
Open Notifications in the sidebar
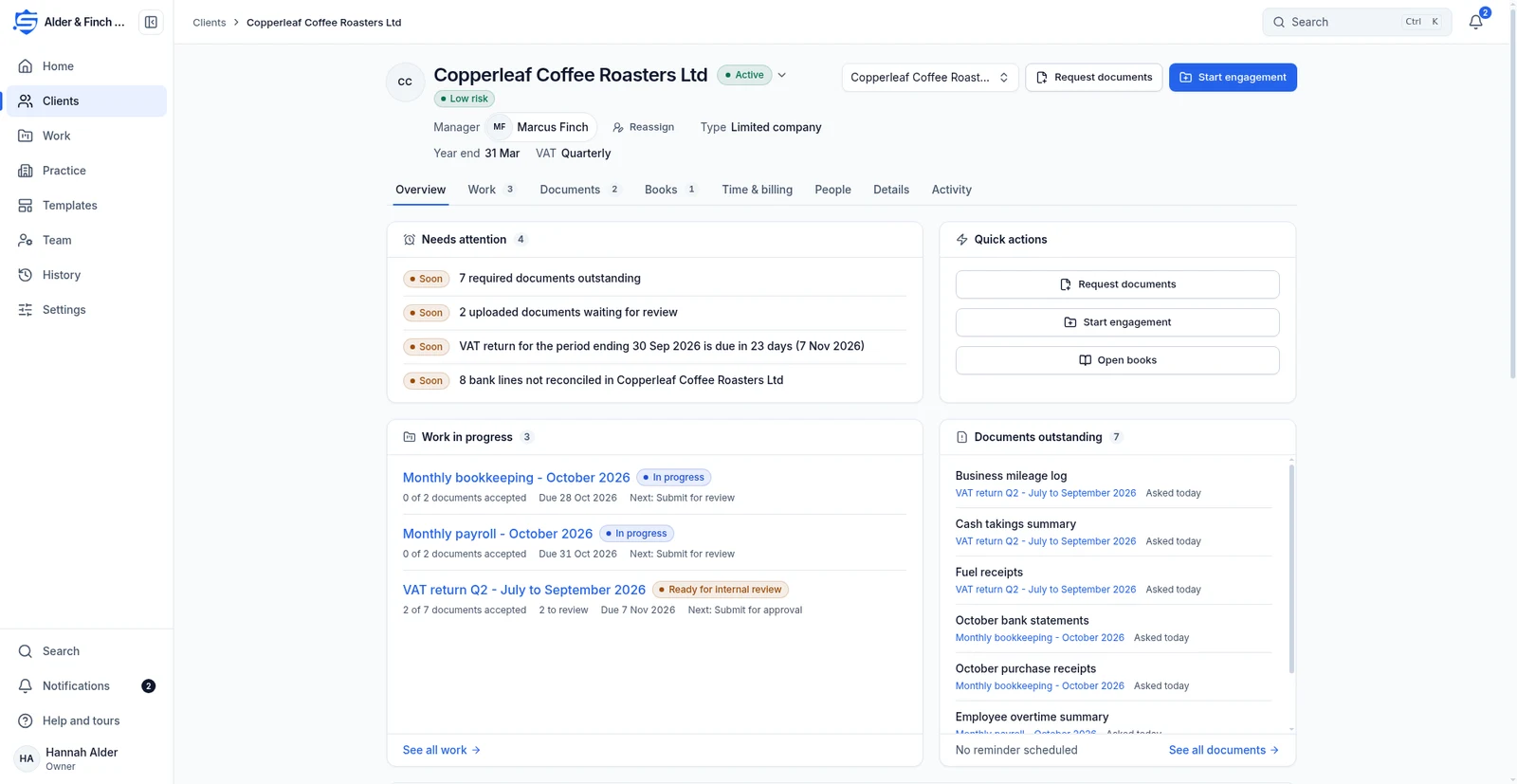coord(86,686)
